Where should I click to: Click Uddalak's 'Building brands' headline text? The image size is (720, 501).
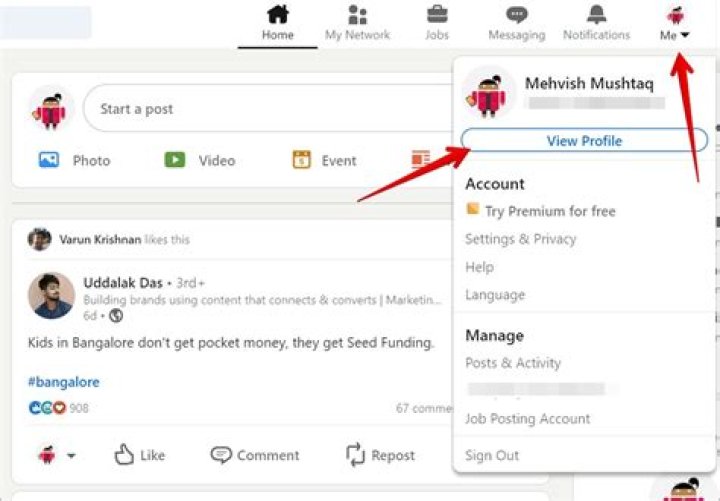(x=262, y=300)
